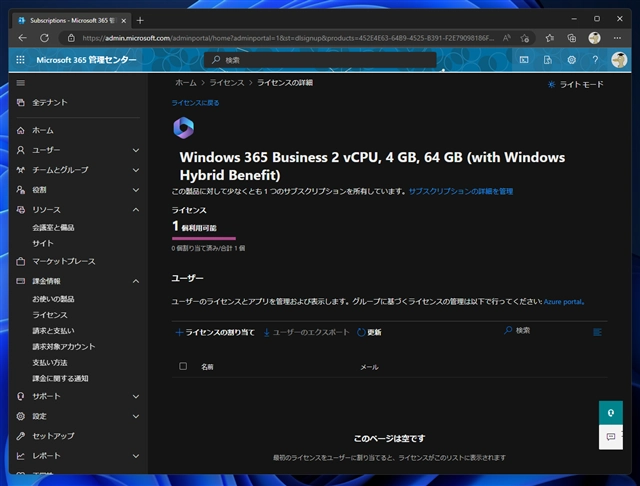Image resolution: width=640 pixels, height=486 pixels.
Task: Sort by メール column header
Action: click(x=369, y=367)
